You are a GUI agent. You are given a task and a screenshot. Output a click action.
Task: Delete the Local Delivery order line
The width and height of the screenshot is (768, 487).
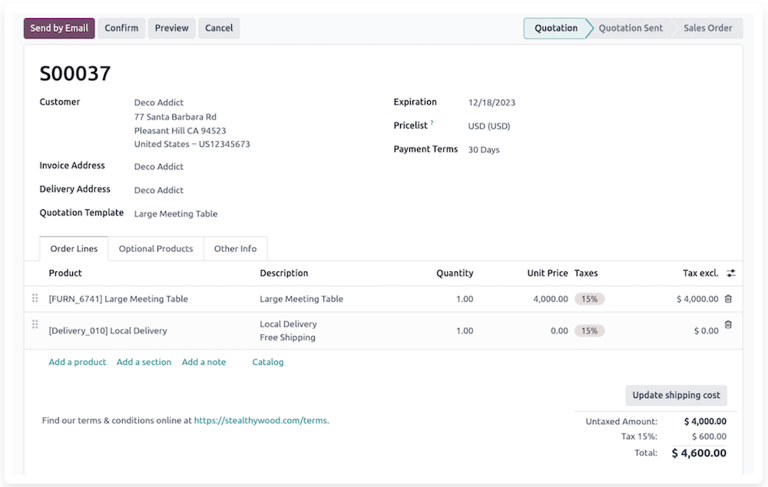728,324
